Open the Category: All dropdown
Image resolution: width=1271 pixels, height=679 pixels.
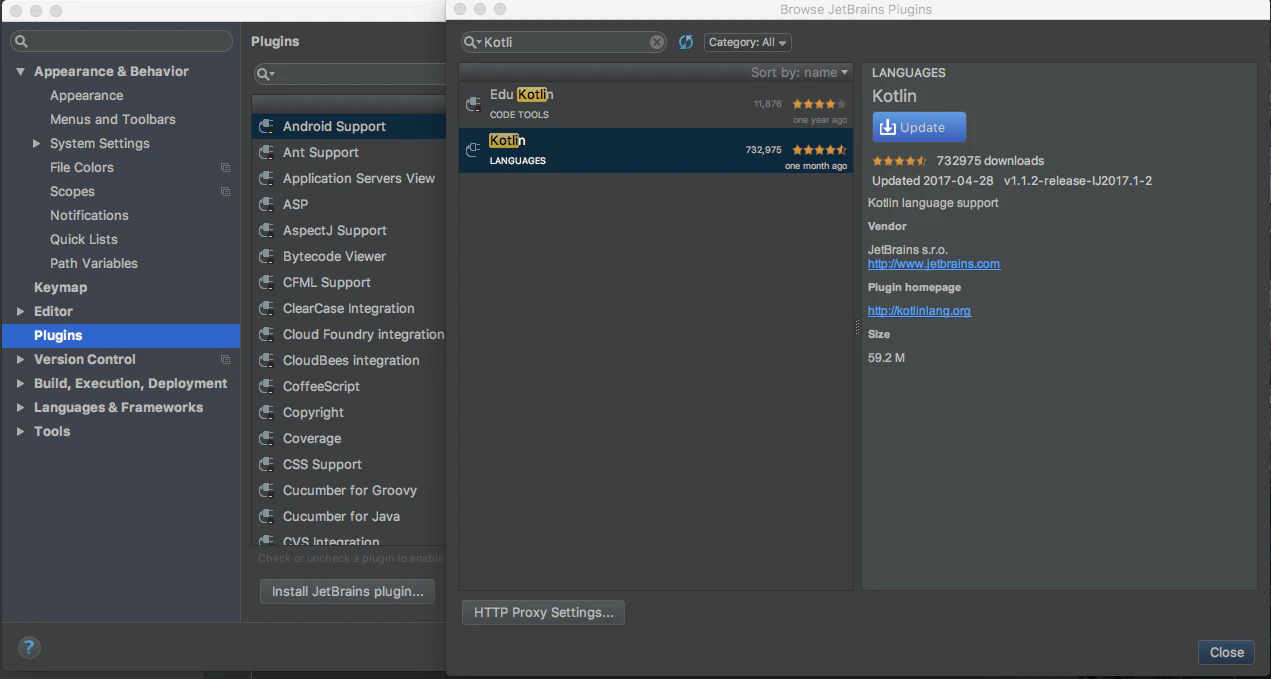click(748, 42)
